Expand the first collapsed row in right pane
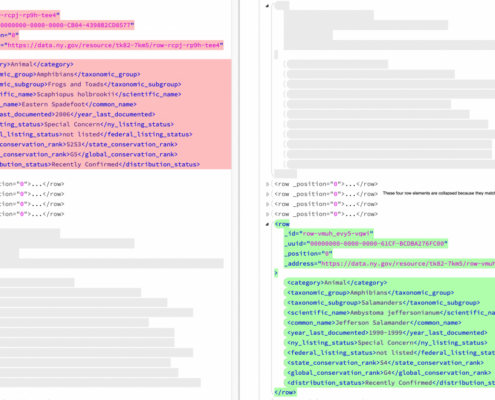Viewport: 495px width, 400px height. 267,184
